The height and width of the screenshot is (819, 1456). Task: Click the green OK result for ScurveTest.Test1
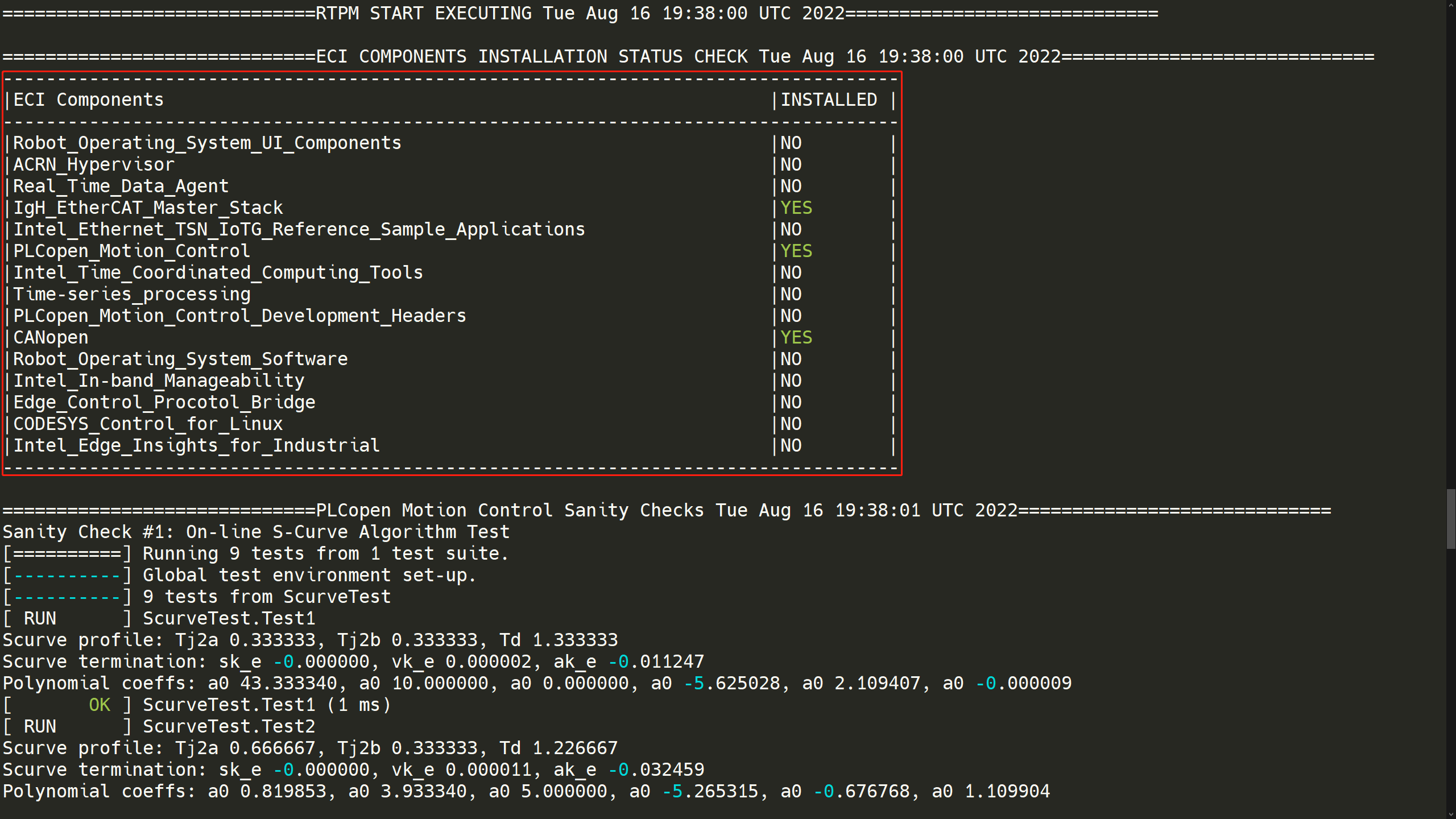click(x=100, y=705)
